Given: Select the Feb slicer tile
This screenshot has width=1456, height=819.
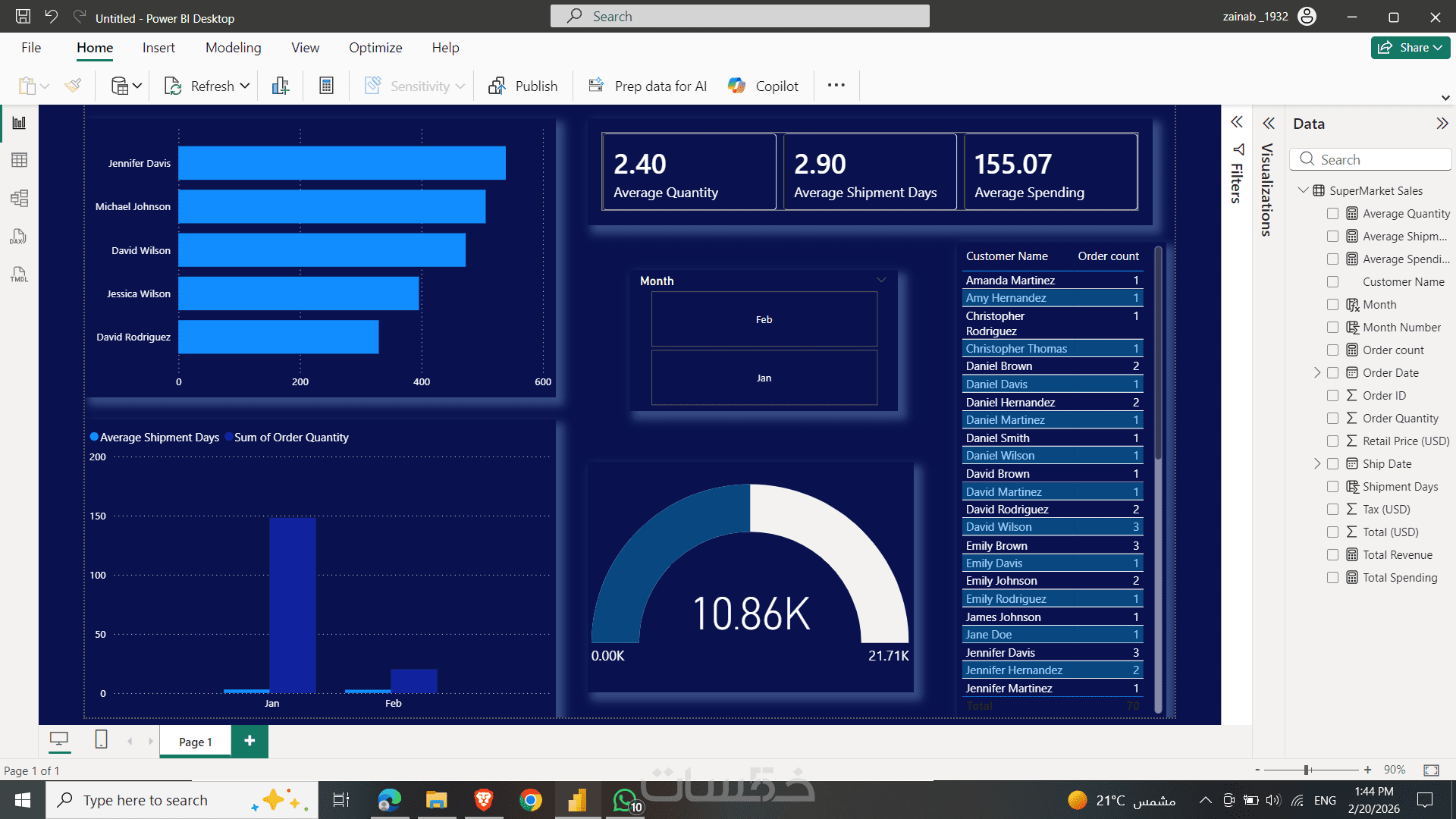Looking at the screenshot, I should tap(764, 319).
